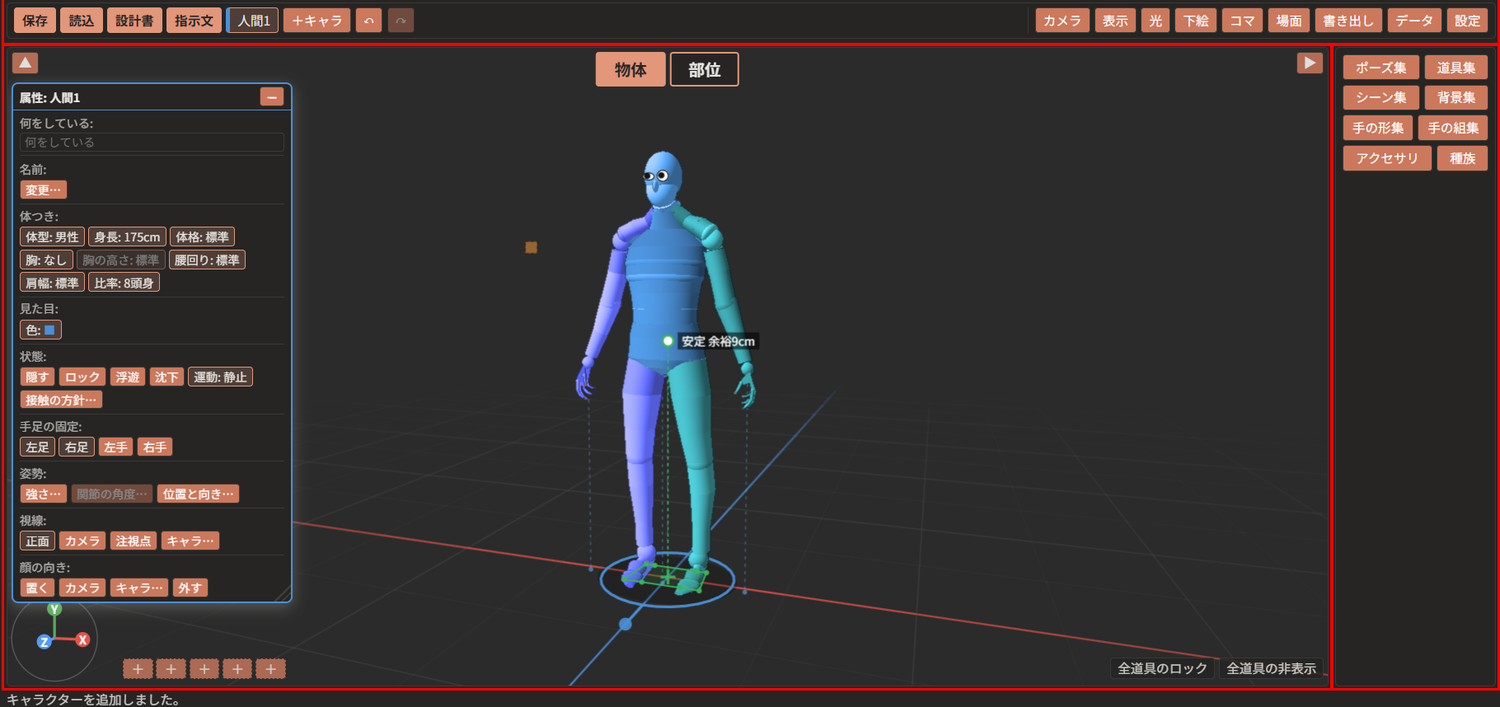Click the X axis on orientation gizmo

pos(83,640)
